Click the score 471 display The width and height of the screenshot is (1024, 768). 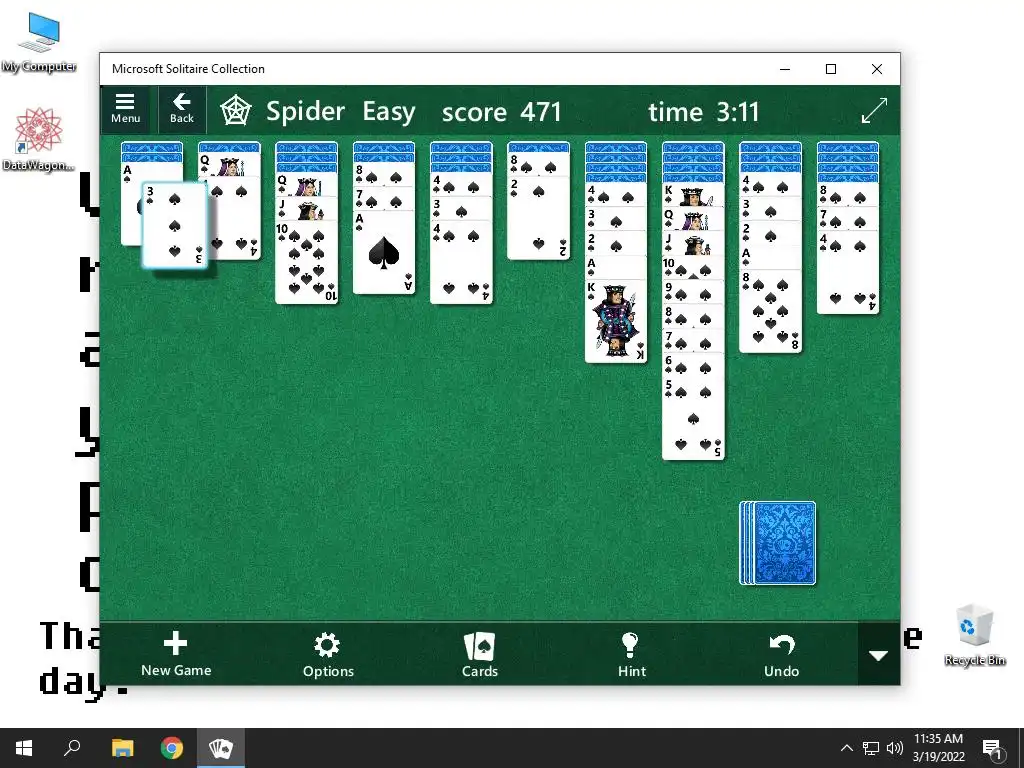(x=502, y=112)
